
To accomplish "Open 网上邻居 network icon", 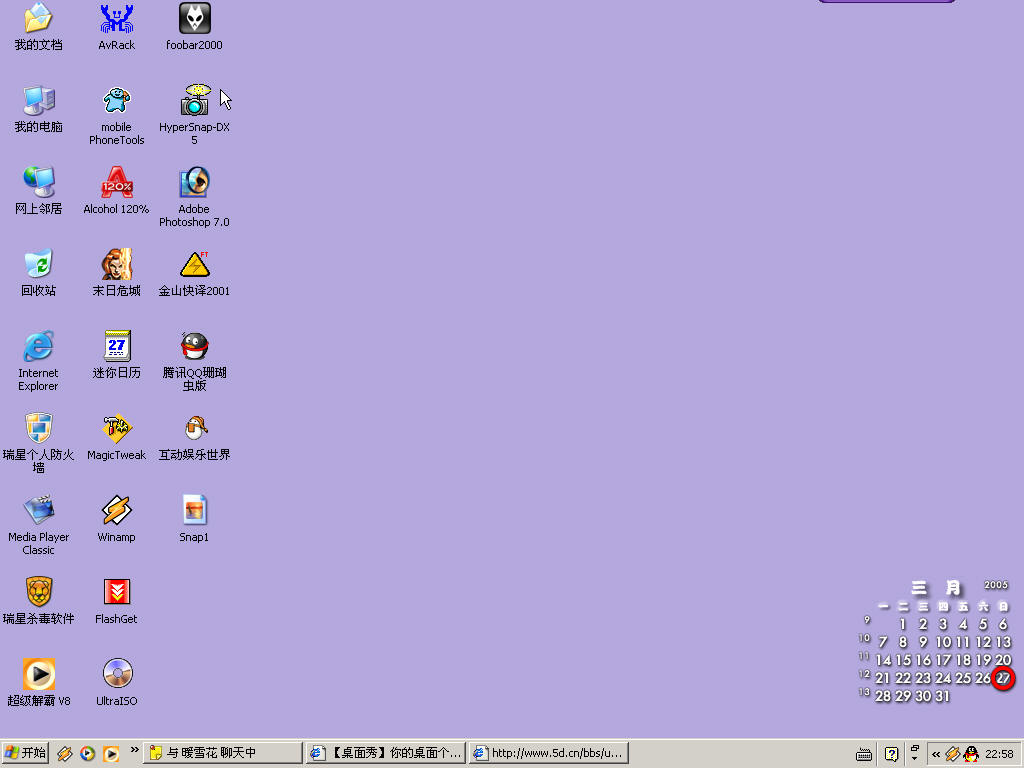I will pos(39,182).
